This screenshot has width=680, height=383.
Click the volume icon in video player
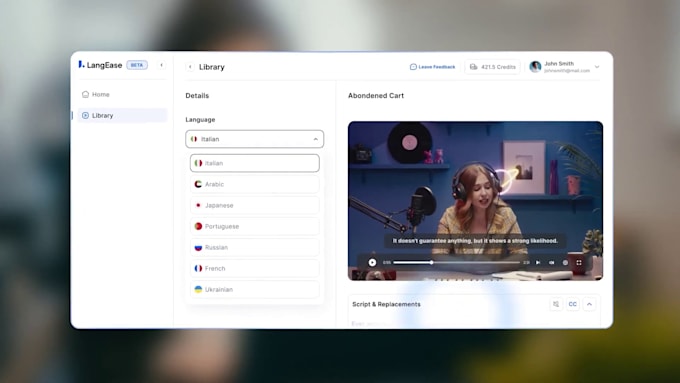click(x=551, y=262)
